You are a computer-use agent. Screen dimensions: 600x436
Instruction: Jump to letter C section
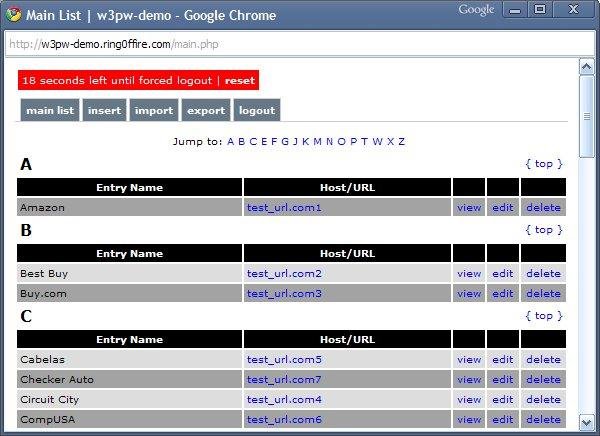pyautogui.click(x=253, y=142)
